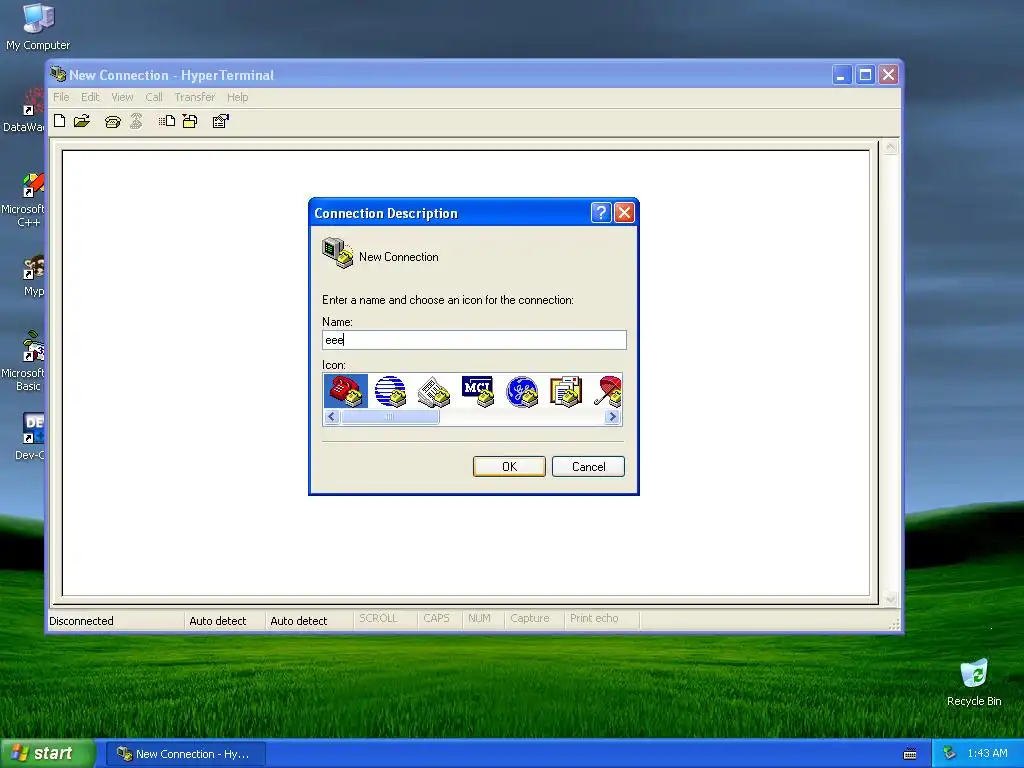Click the Properties toolbar icon

pyautogui.click(x=221, y=121)
